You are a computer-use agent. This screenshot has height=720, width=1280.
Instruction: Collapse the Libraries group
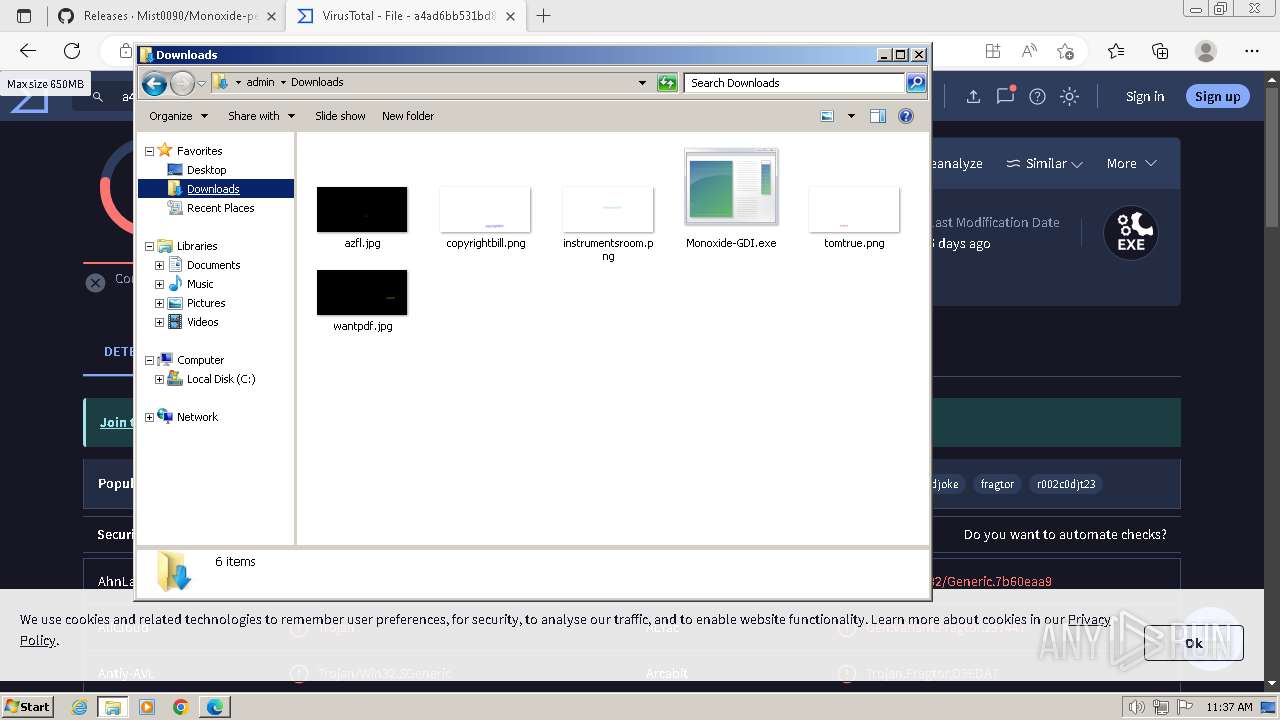coord(150,246)
